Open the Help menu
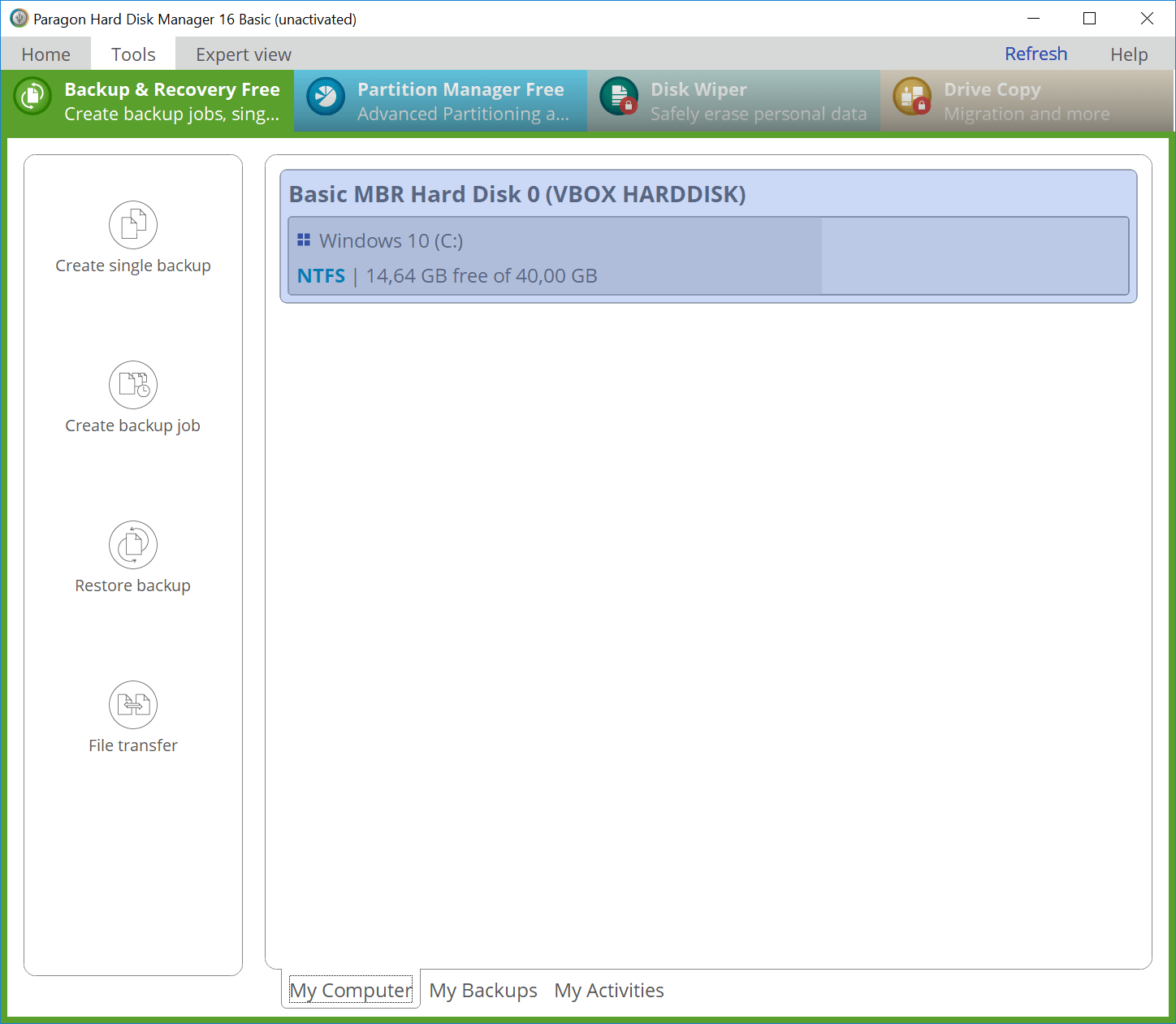 [x=1129, y=54]
